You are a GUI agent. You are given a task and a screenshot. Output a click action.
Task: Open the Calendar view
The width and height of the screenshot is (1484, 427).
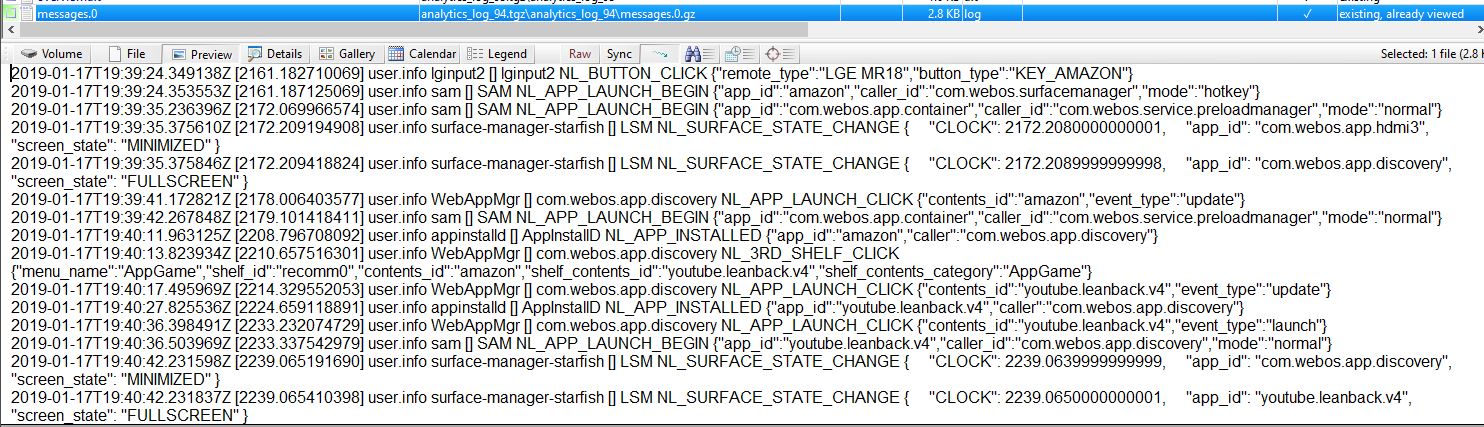click(x=422, y=54)
